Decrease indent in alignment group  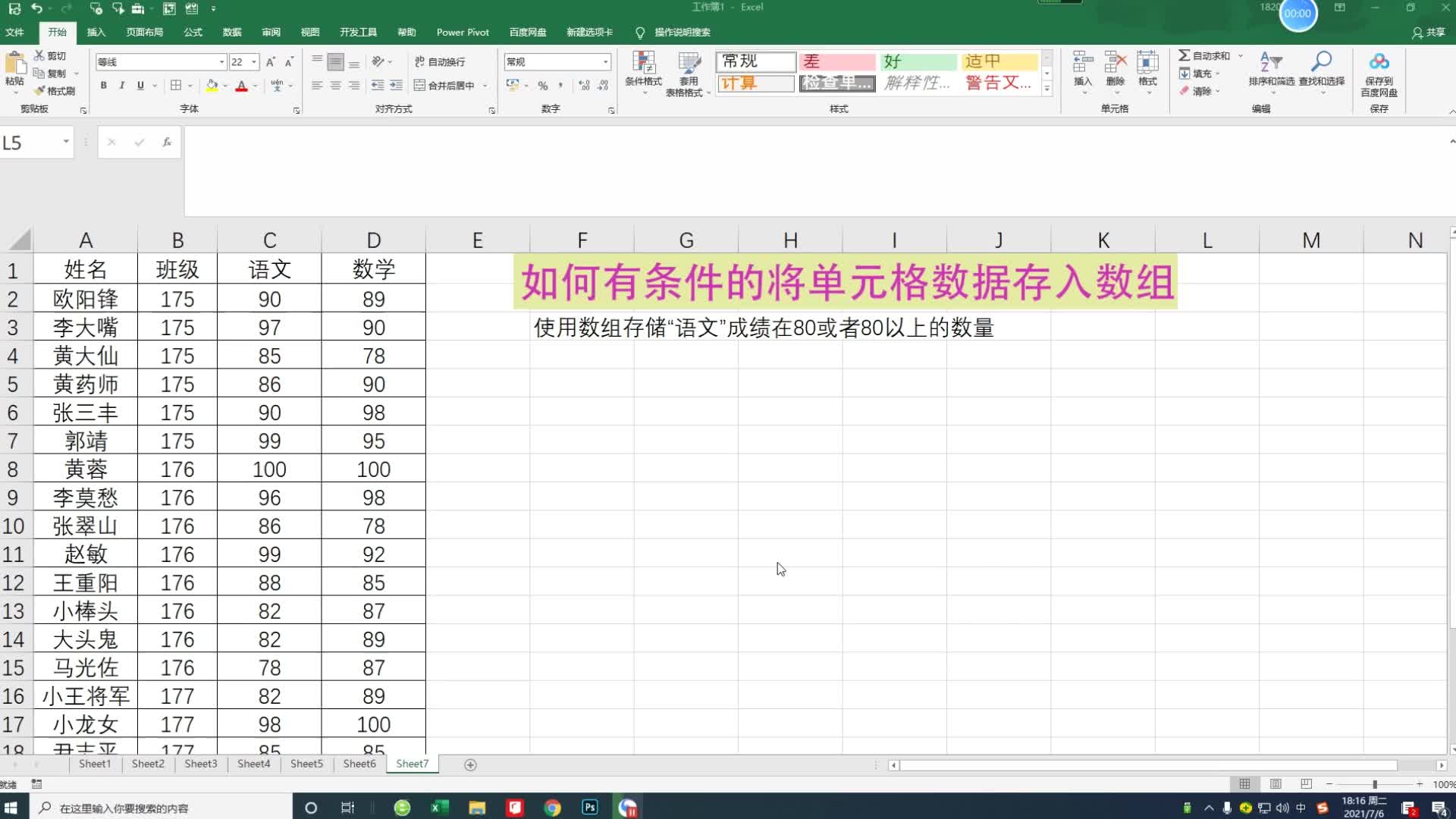click(378, 86)
